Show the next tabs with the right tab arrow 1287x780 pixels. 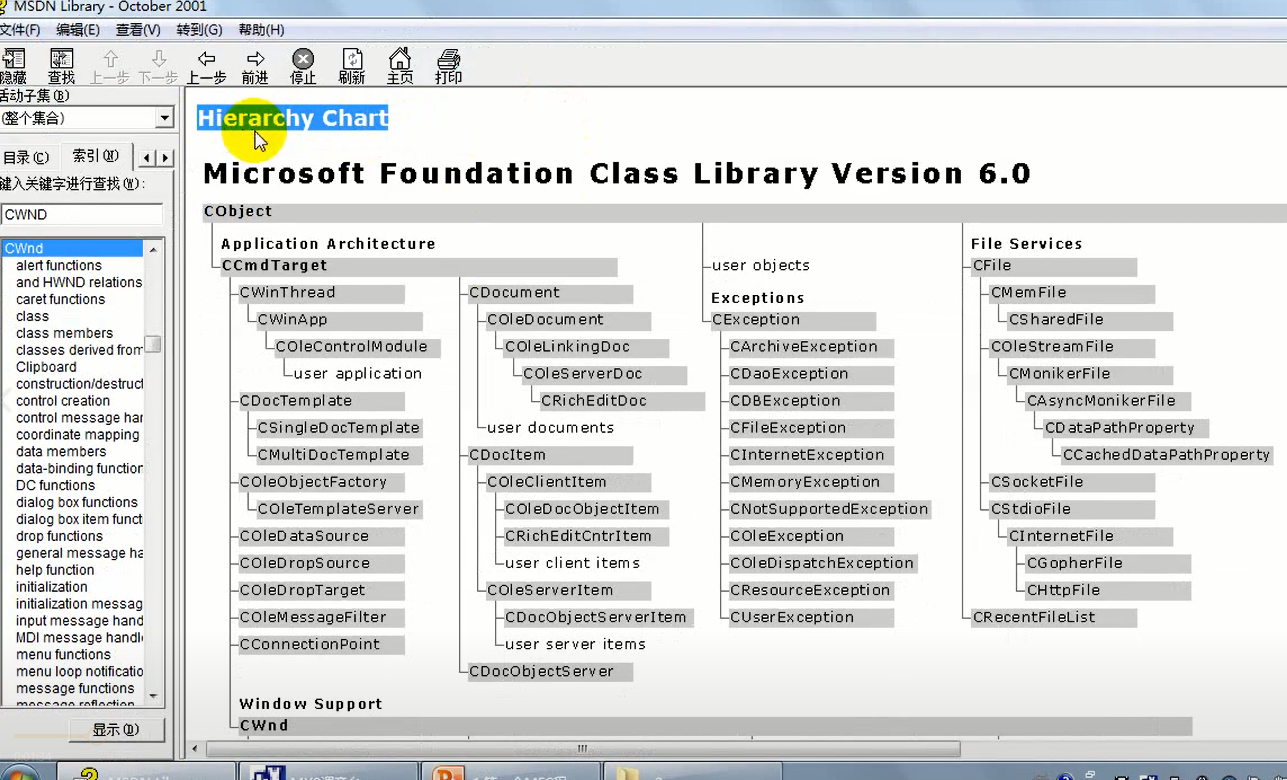click(166, 157)
